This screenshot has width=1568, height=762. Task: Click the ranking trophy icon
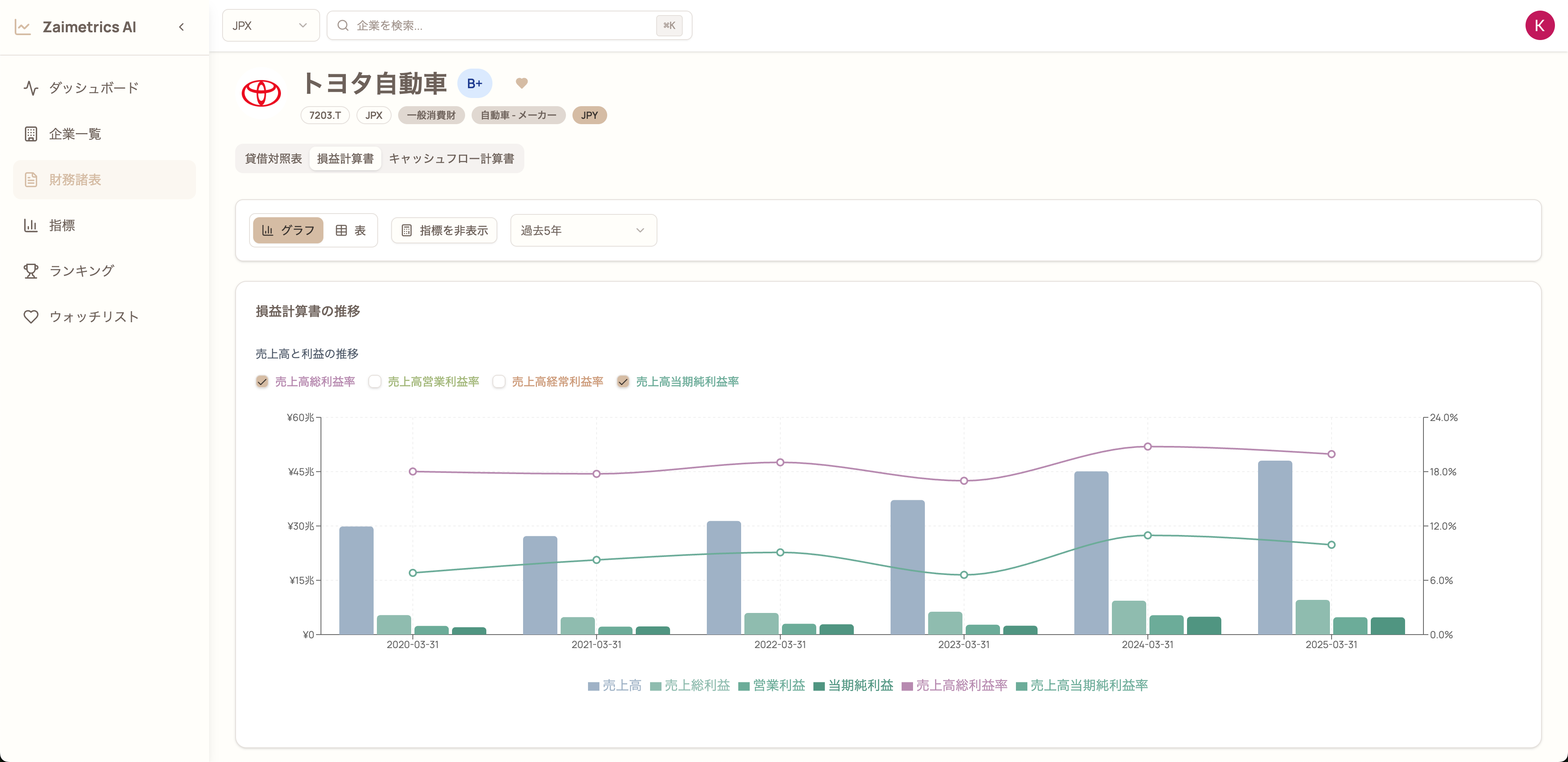(31, 271)
